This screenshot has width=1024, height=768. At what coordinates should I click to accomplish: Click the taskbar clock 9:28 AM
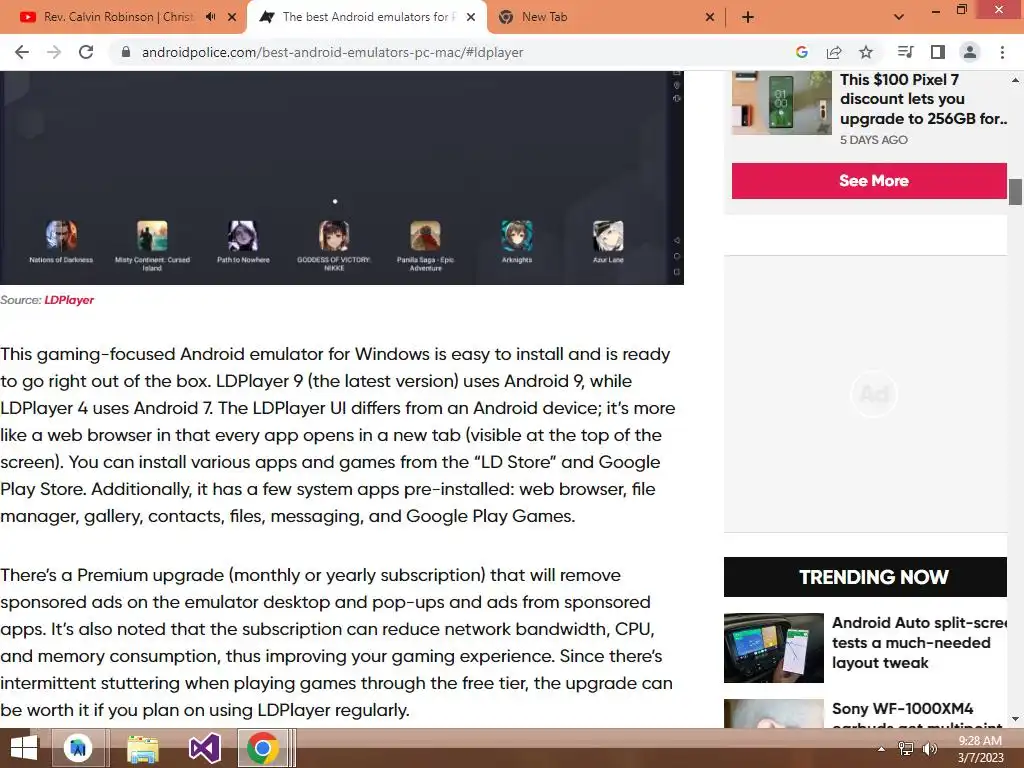[x=980, y=741]
